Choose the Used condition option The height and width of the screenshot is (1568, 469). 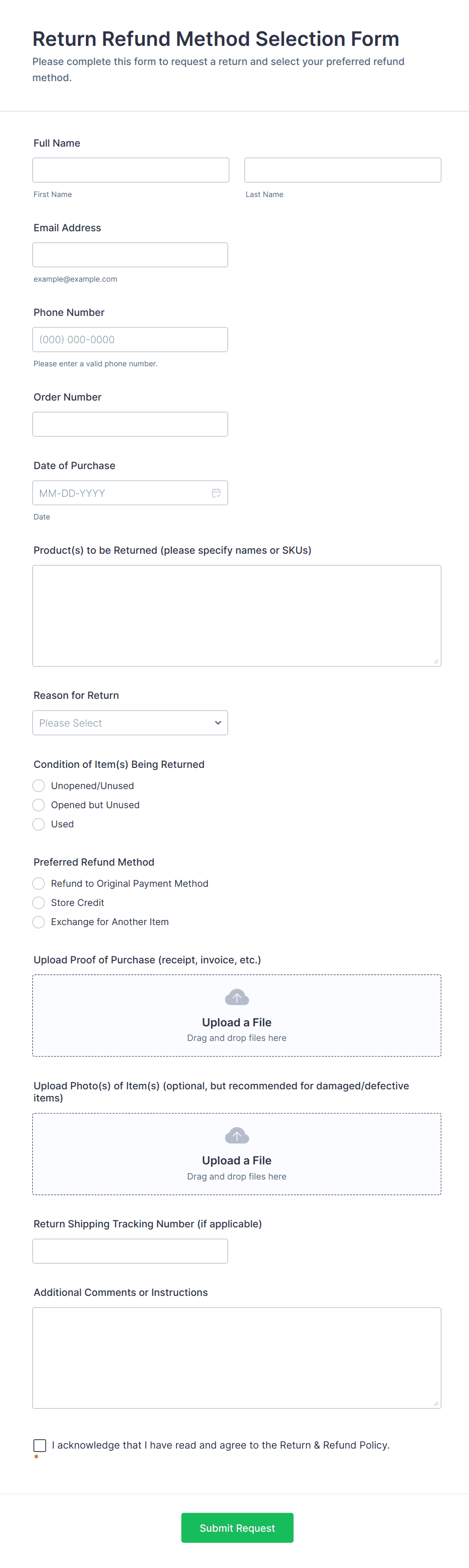point(39,824)
